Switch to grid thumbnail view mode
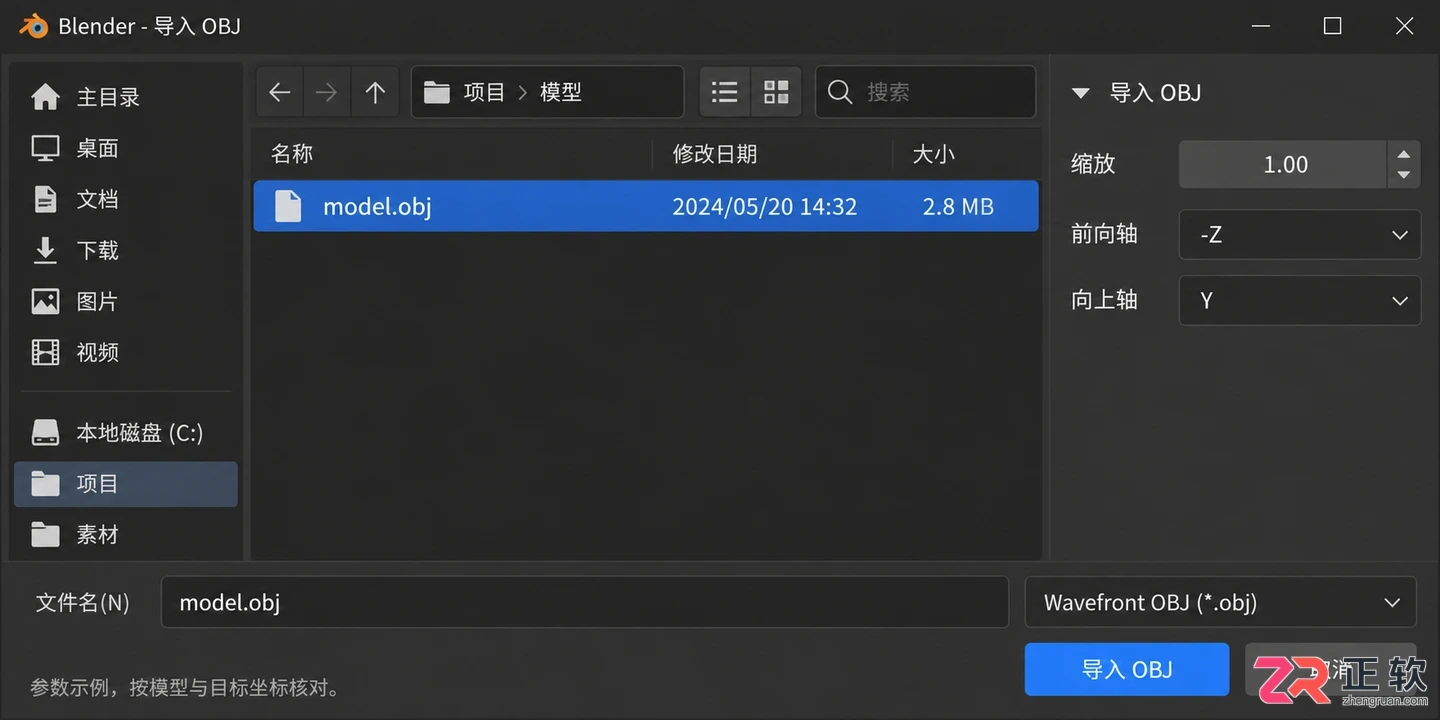1440x720 pixels. (776, 93)
